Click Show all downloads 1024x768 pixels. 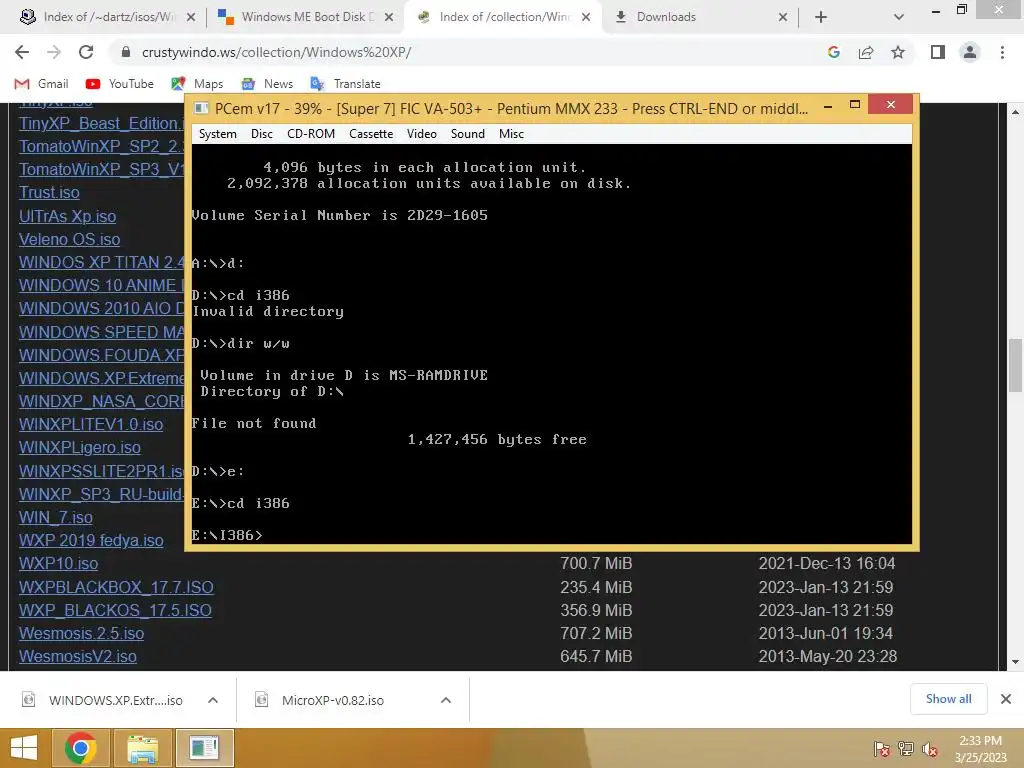point(948,699)
